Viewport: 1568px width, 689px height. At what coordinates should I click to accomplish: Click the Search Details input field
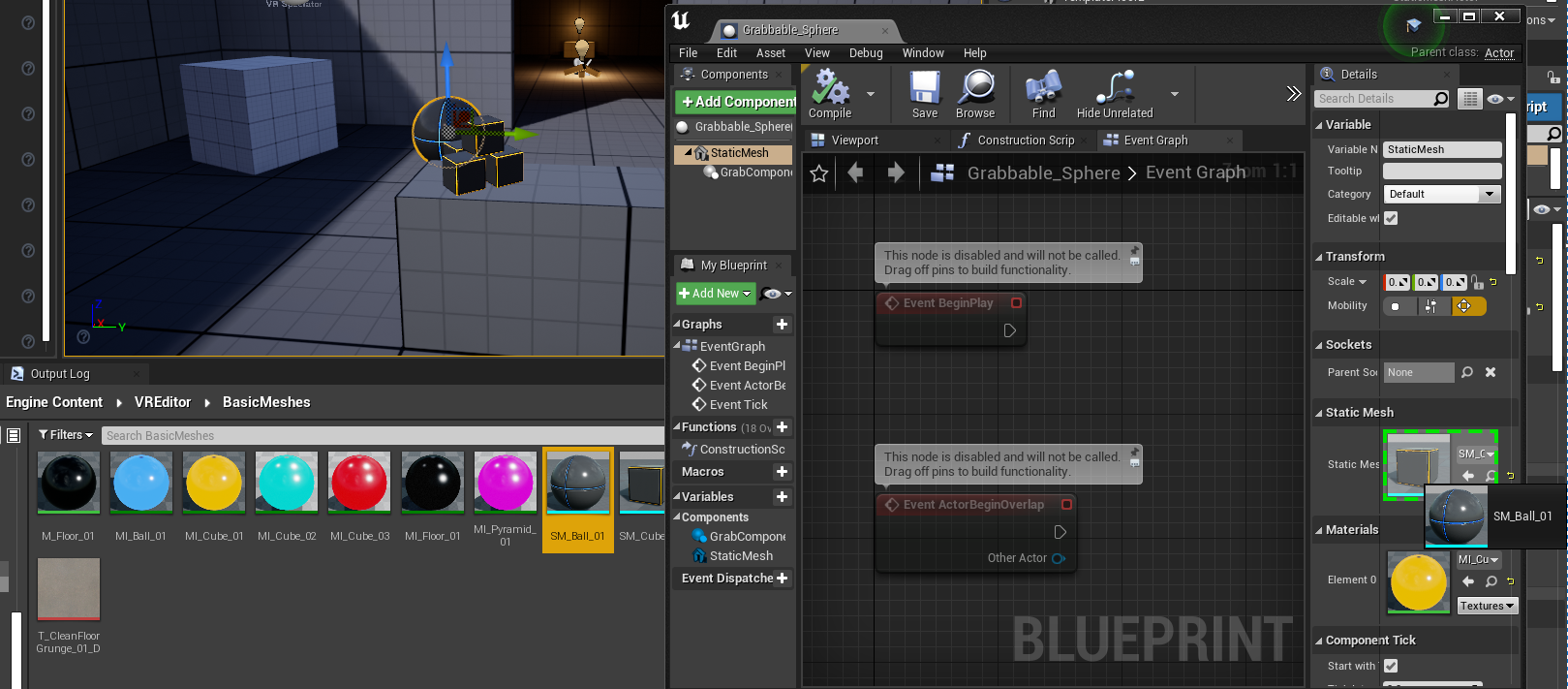(x=1372, y=99)
